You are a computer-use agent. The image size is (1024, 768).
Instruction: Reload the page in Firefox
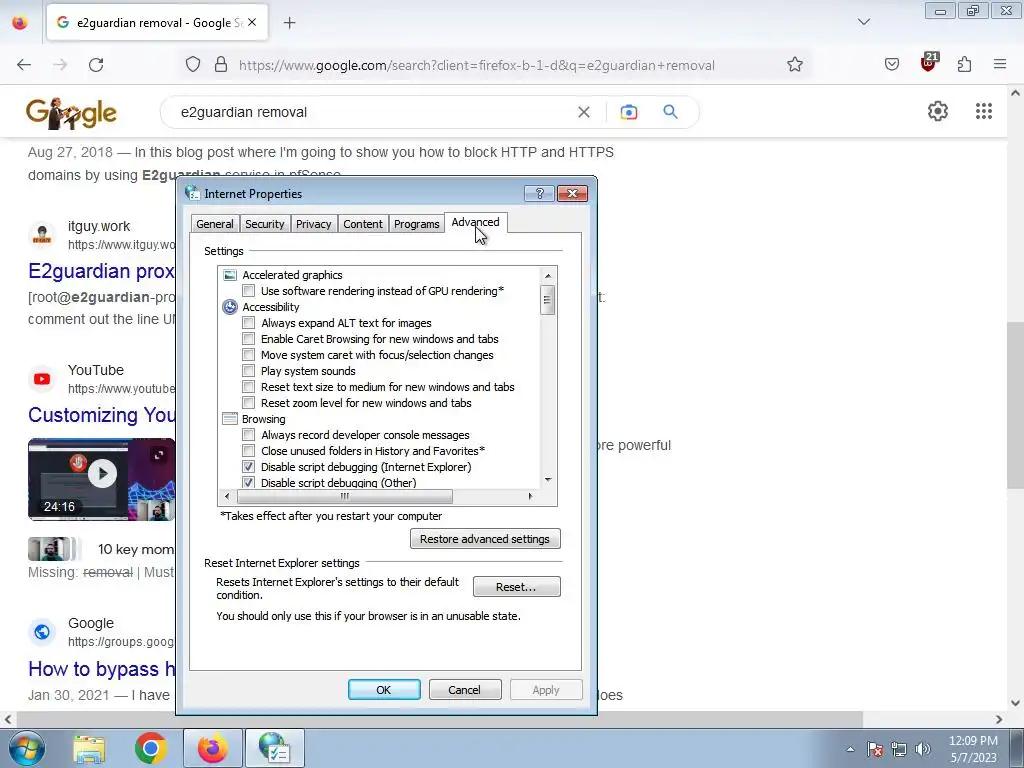coord(96,65)
